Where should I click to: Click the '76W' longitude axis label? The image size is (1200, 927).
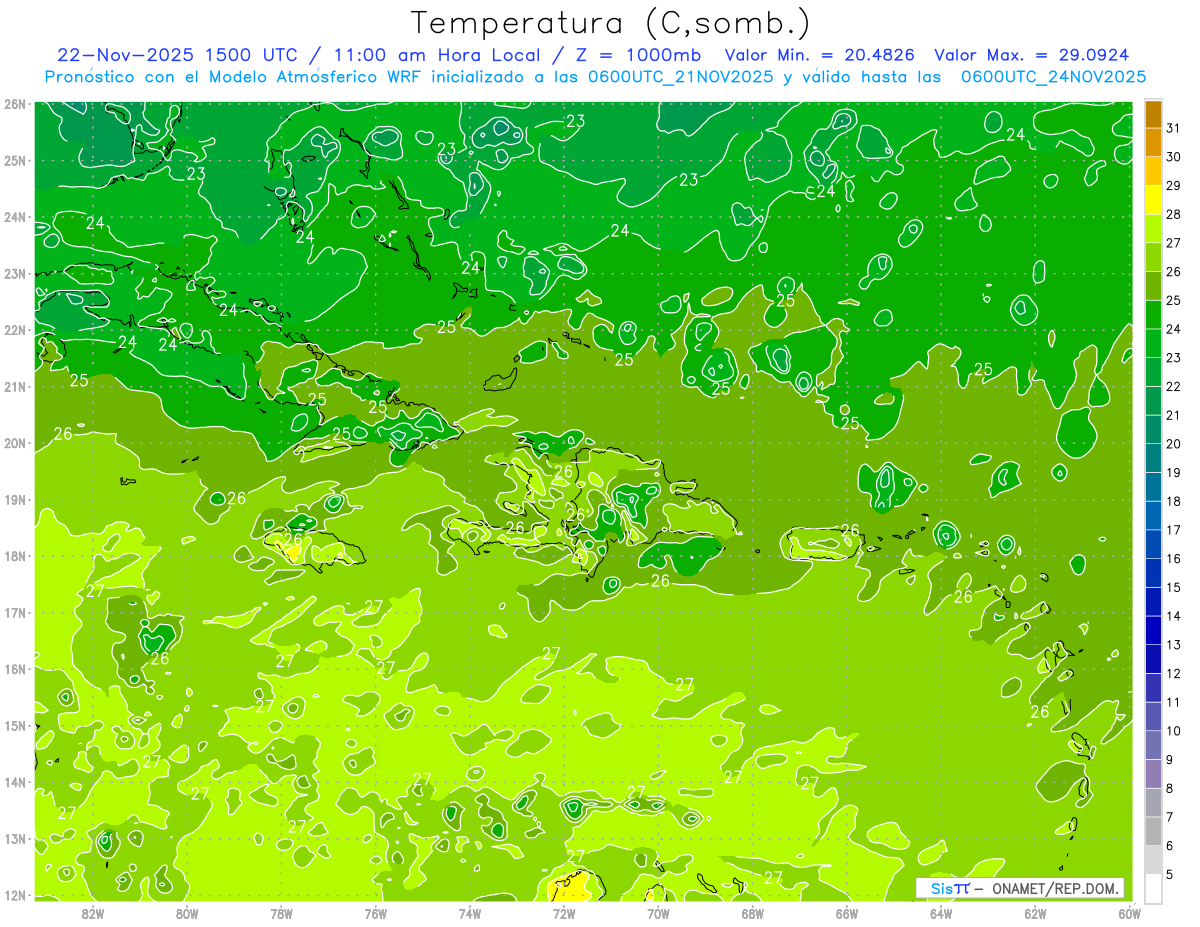pos(375,913)
